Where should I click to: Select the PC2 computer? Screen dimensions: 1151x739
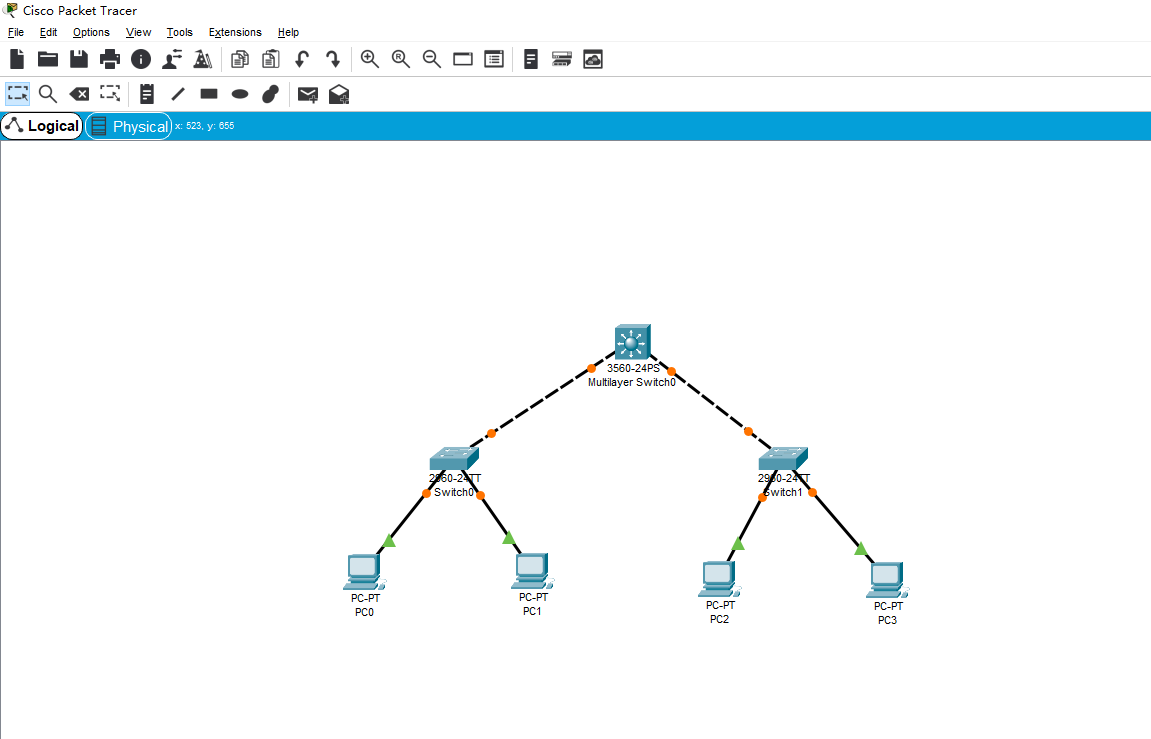(719, 579)
